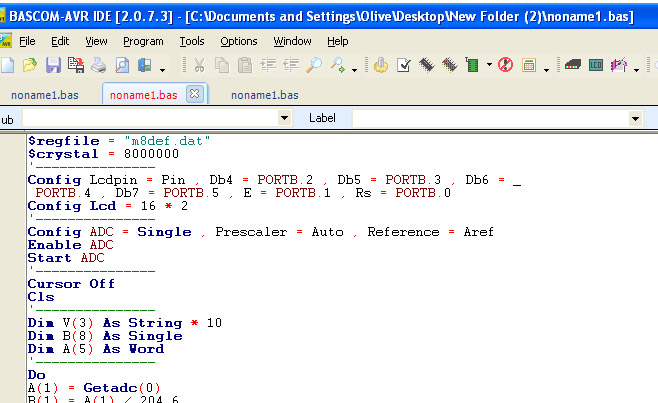Expand the file toolbar overflow arrow
658x403 pixels.
(162, 70)
